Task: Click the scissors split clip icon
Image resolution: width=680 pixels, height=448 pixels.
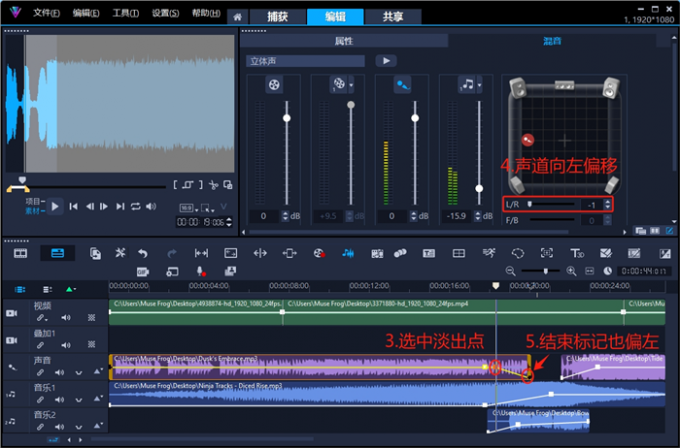Action: [x=212, y=185]
